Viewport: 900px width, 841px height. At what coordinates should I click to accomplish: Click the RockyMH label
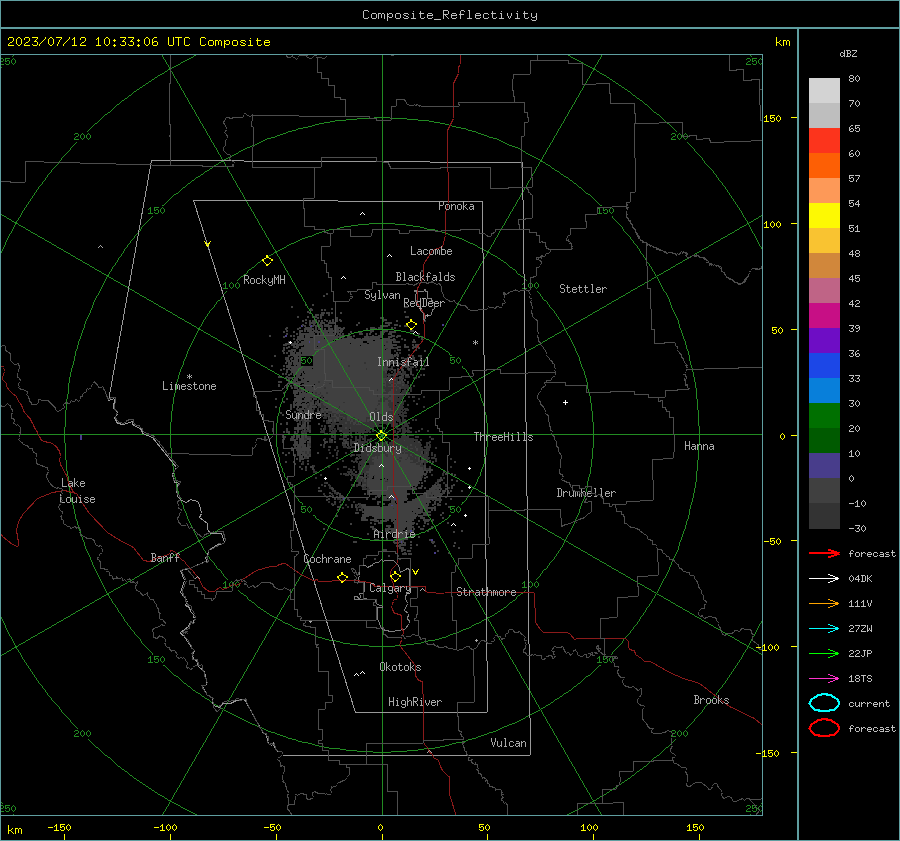[264, 280]
